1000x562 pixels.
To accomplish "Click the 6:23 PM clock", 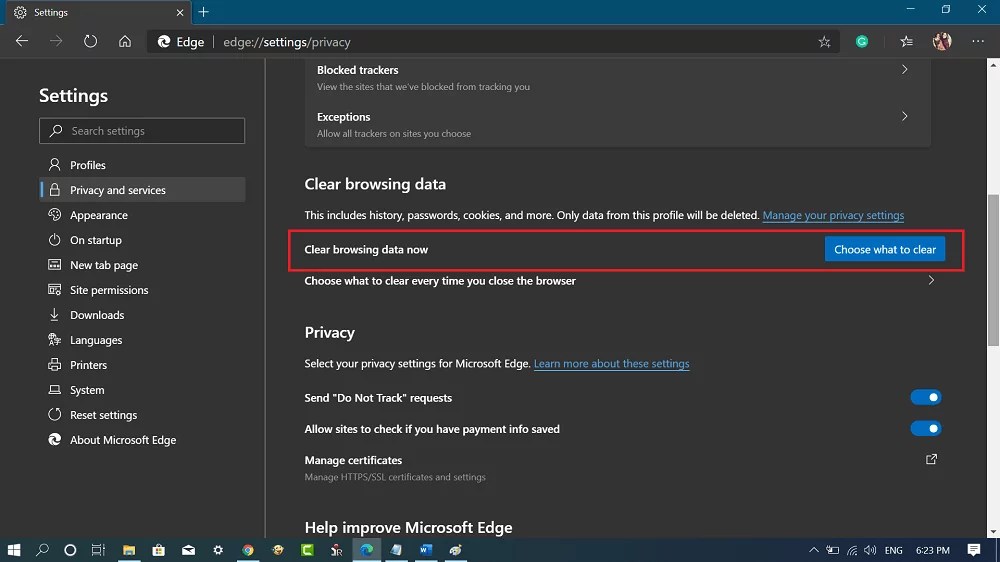I will point(932,550).
